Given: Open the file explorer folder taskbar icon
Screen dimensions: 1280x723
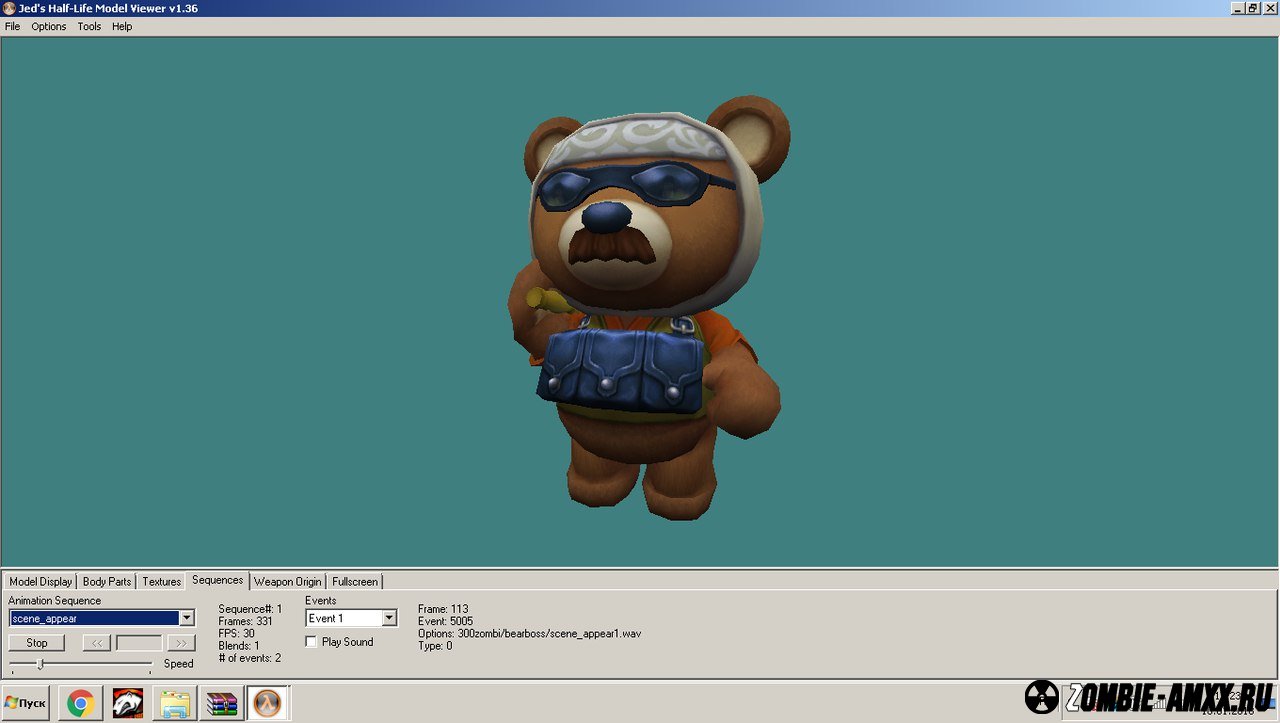Looking at the screenshot, I should [x=175, y=703].
